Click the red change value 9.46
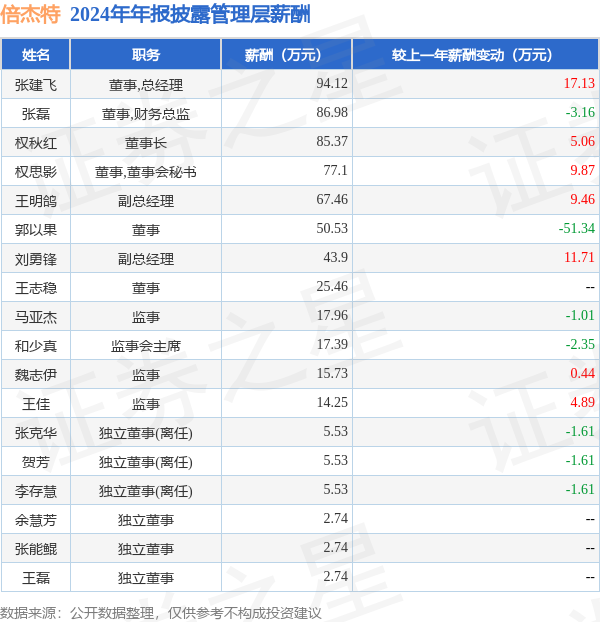This screenshot has width=600, height=622. pos(582,199)
